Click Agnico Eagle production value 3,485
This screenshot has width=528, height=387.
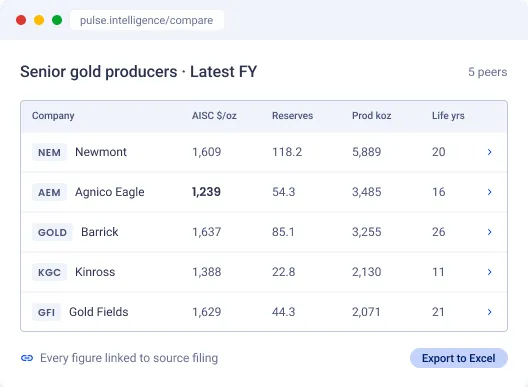point(367,192)
